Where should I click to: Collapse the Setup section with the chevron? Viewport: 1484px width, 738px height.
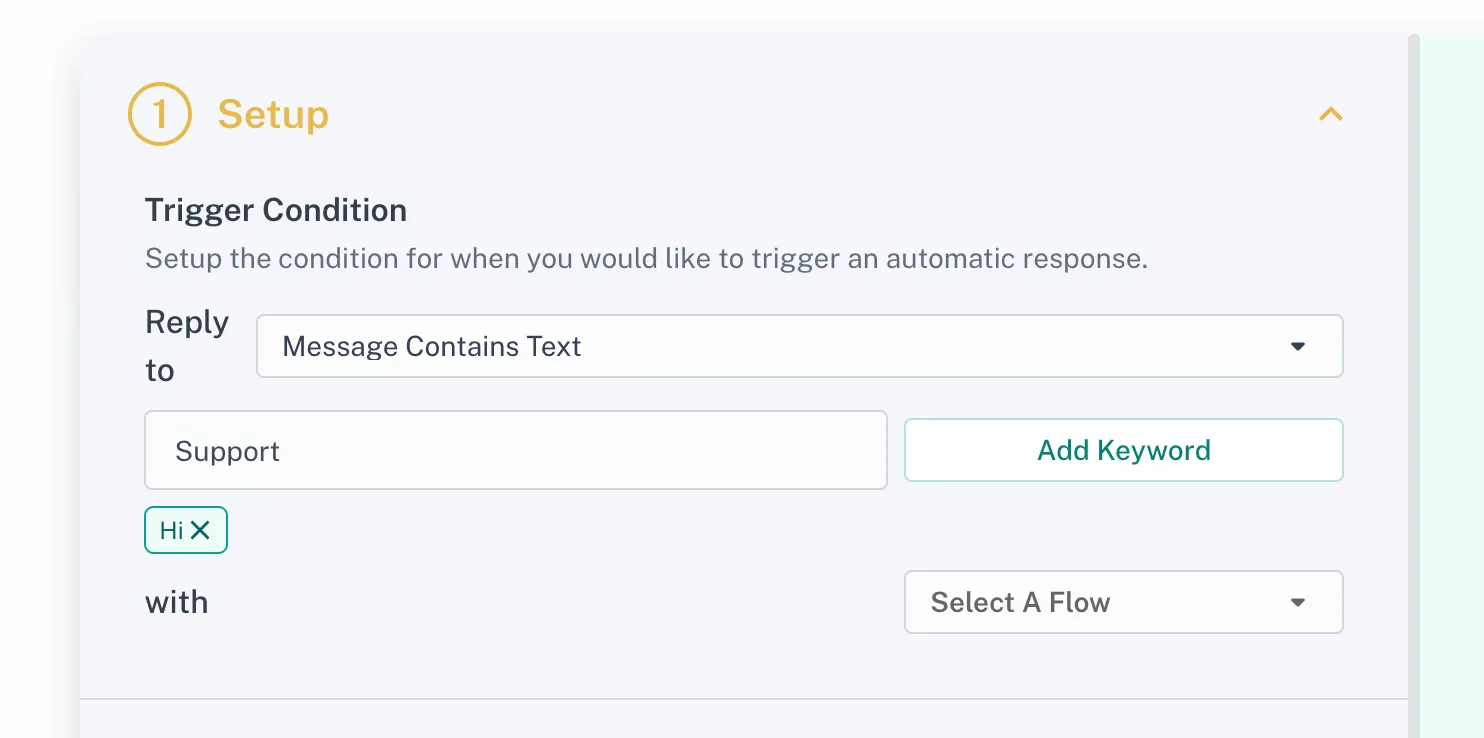(1330, 115)
